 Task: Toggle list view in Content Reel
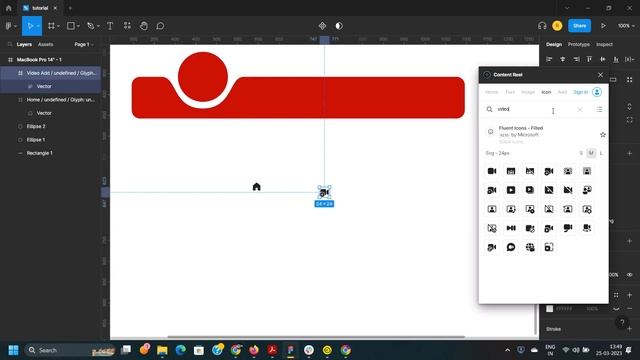click(x=599, y=109)
